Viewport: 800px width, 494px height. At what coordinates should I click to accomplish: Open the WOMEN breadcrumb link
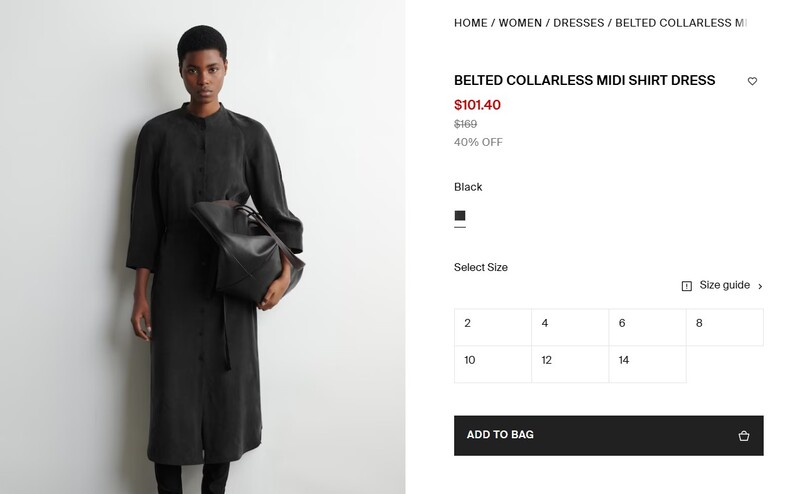520,23
